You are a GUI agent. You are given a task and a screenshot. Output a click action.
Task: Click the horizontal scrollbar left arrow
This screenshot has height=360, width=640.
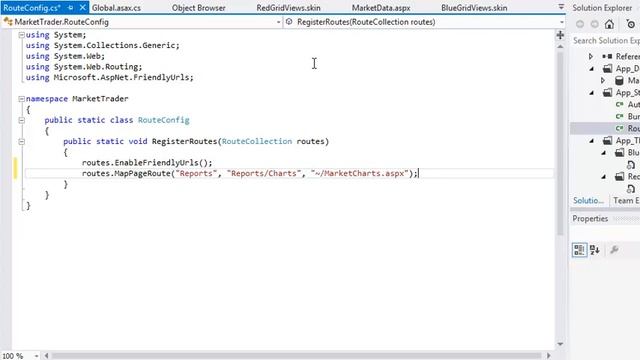46,356
